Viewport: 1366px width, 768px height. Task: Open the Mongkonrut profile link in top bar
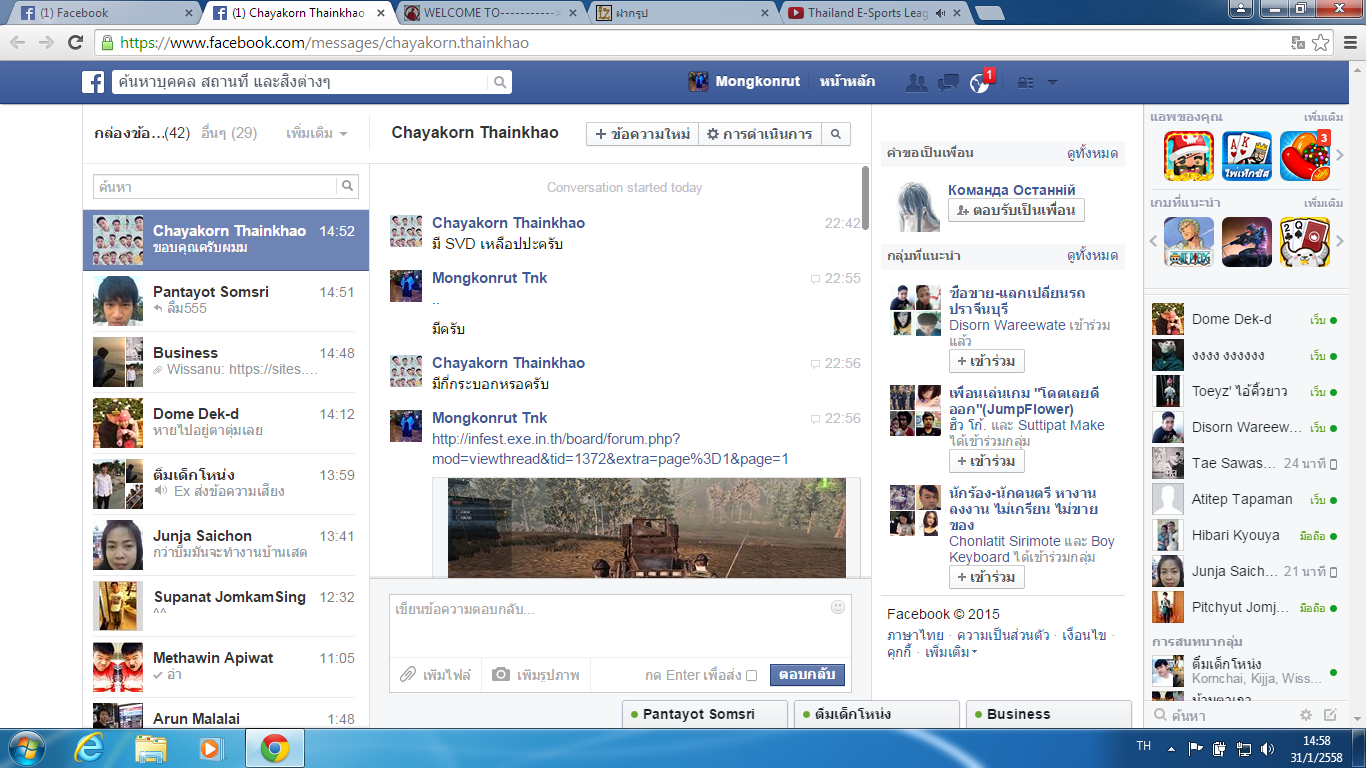point(745,82)
